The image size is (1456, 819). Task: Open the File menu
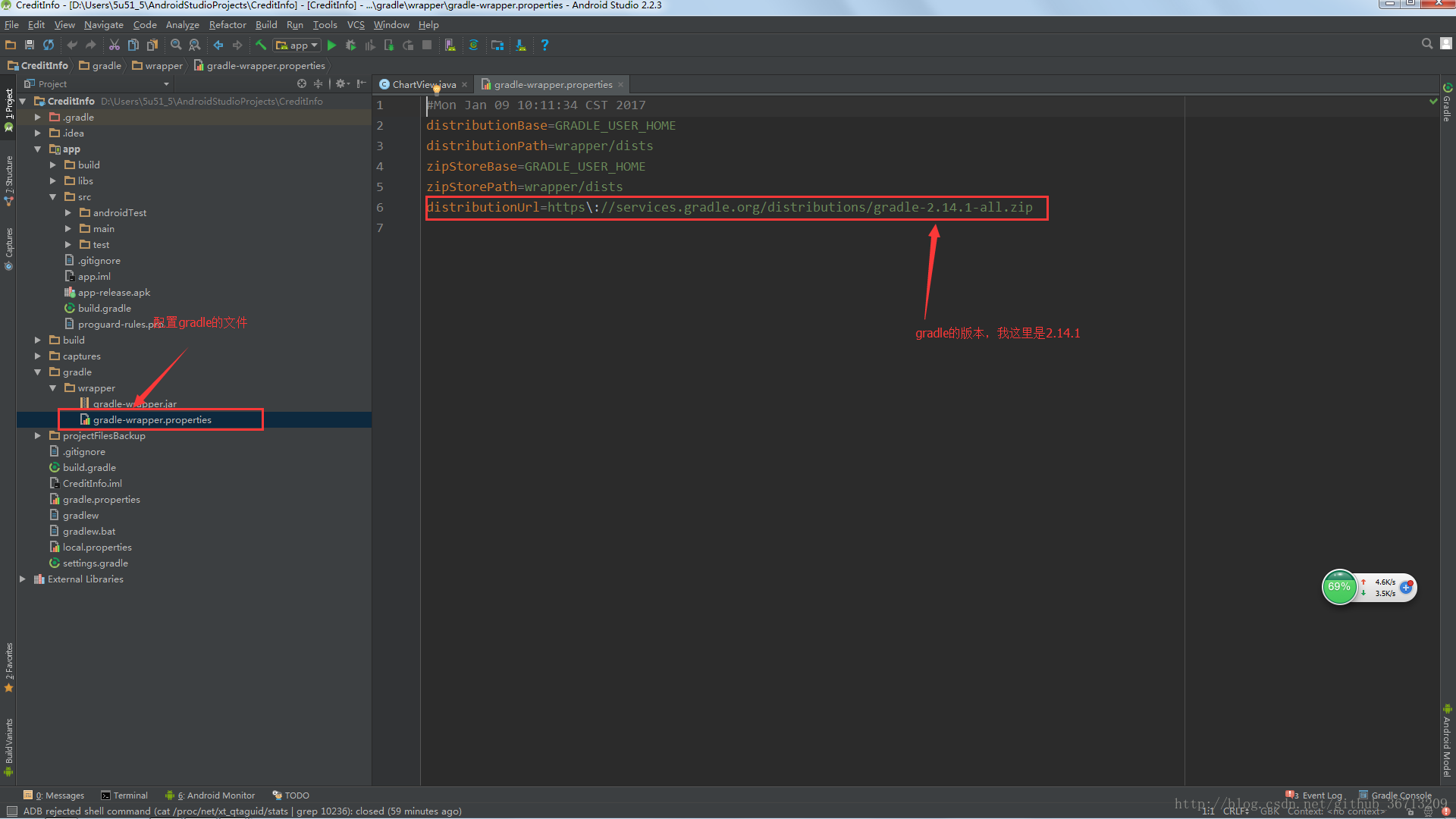click(11, 25)
